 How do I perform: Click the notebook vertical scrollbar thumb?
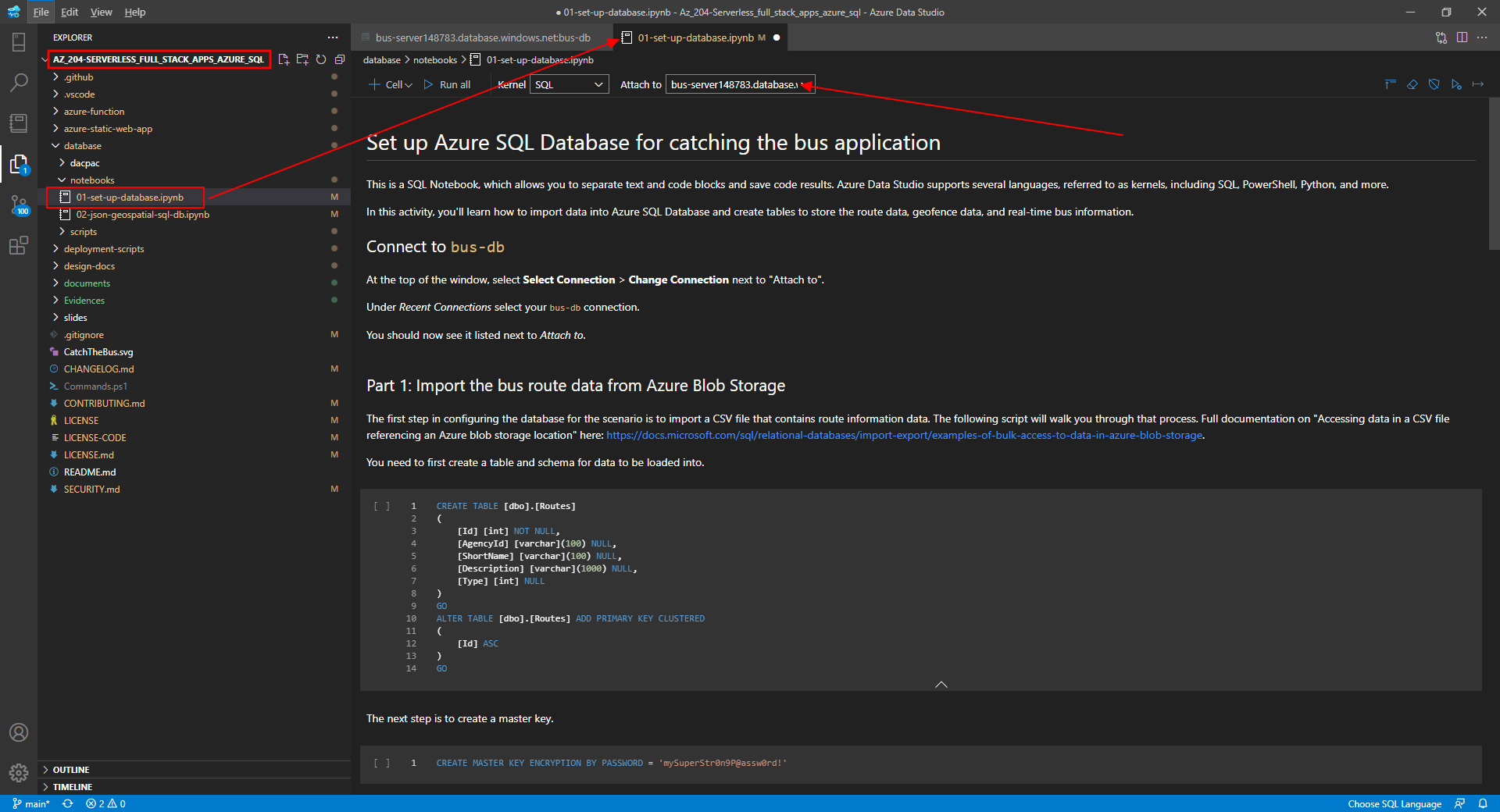click(1494, 175)
